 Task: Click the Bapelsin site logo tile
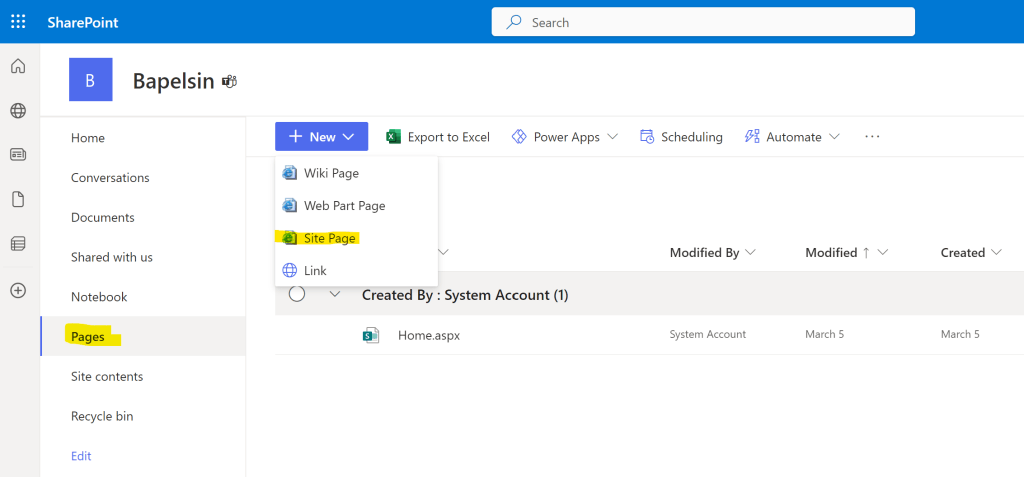tap(90, 80)
